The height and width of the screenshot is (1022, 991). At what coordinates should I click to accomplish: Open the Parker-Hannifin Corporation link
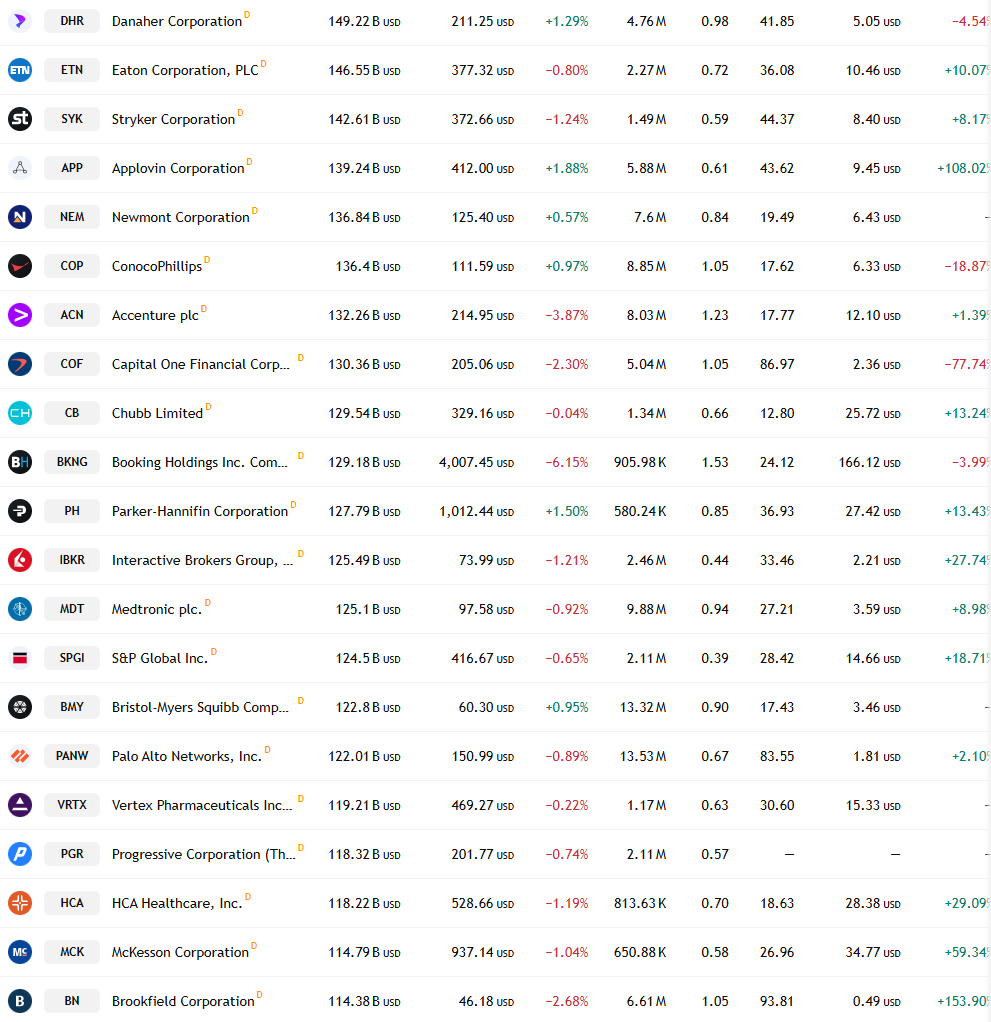pos(200,512)
